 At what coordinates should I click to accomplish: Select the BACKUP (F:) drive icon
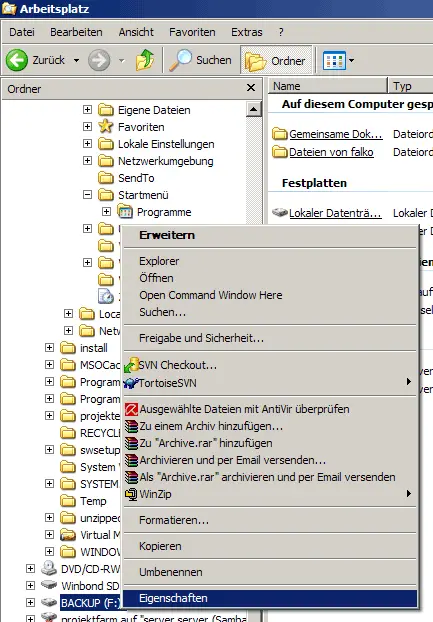click(x=49, y=603)
